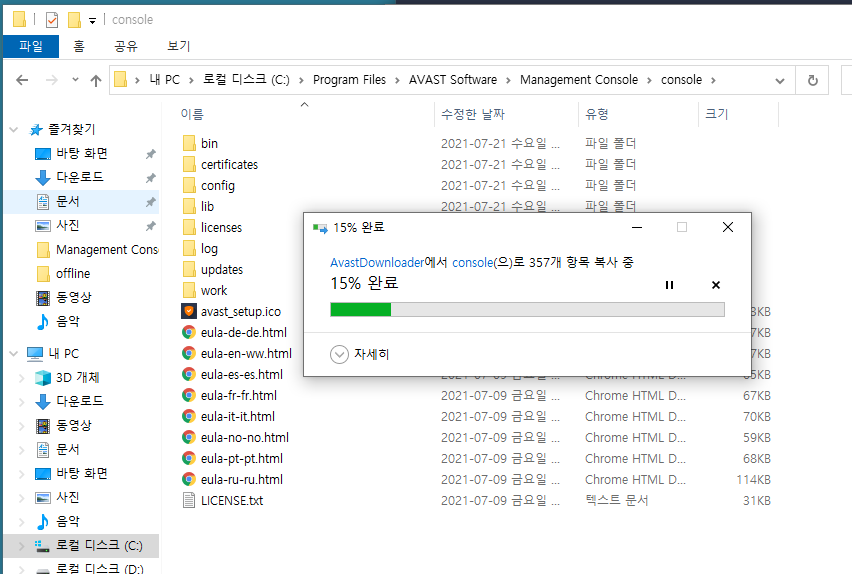
Task: Click Management Console in breadcrumb path
Action: click(x=579, y=80)
